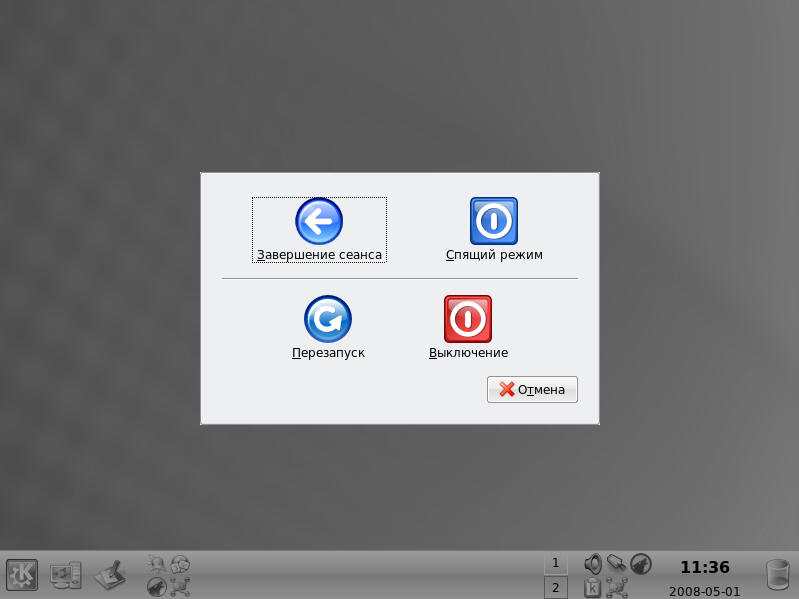The image size is (799, 599).
Task: Click the Перезапуск restart option
Action: tap(328, 328)
